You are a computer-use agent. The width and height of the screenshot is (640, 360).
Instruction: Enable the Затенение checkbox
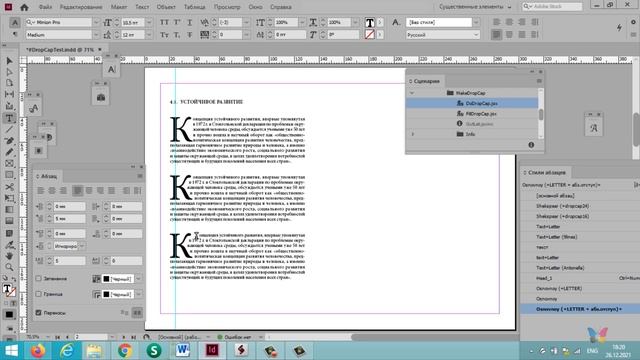[x=39, y=278]
